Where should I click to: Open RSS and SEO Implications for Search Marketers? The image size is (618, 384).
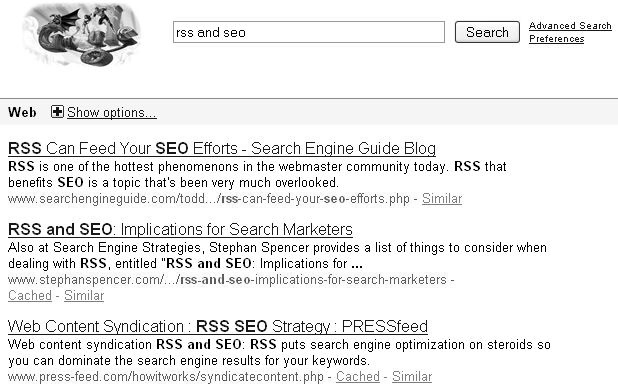click(x=180, y=229)
